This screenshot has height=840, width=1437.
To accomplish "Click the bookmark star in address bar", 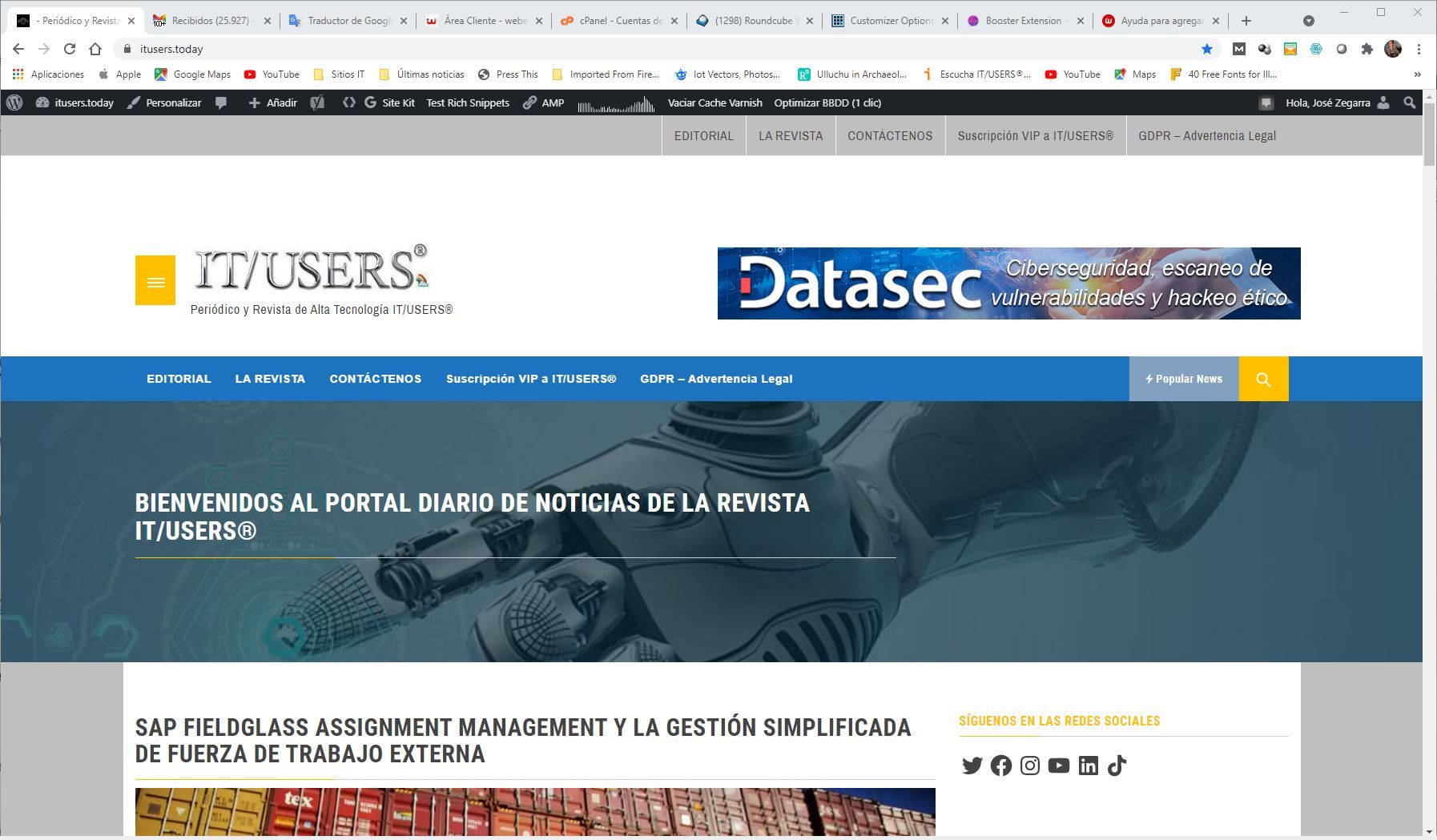I will pyautogui.click(x=1207, y=49).
